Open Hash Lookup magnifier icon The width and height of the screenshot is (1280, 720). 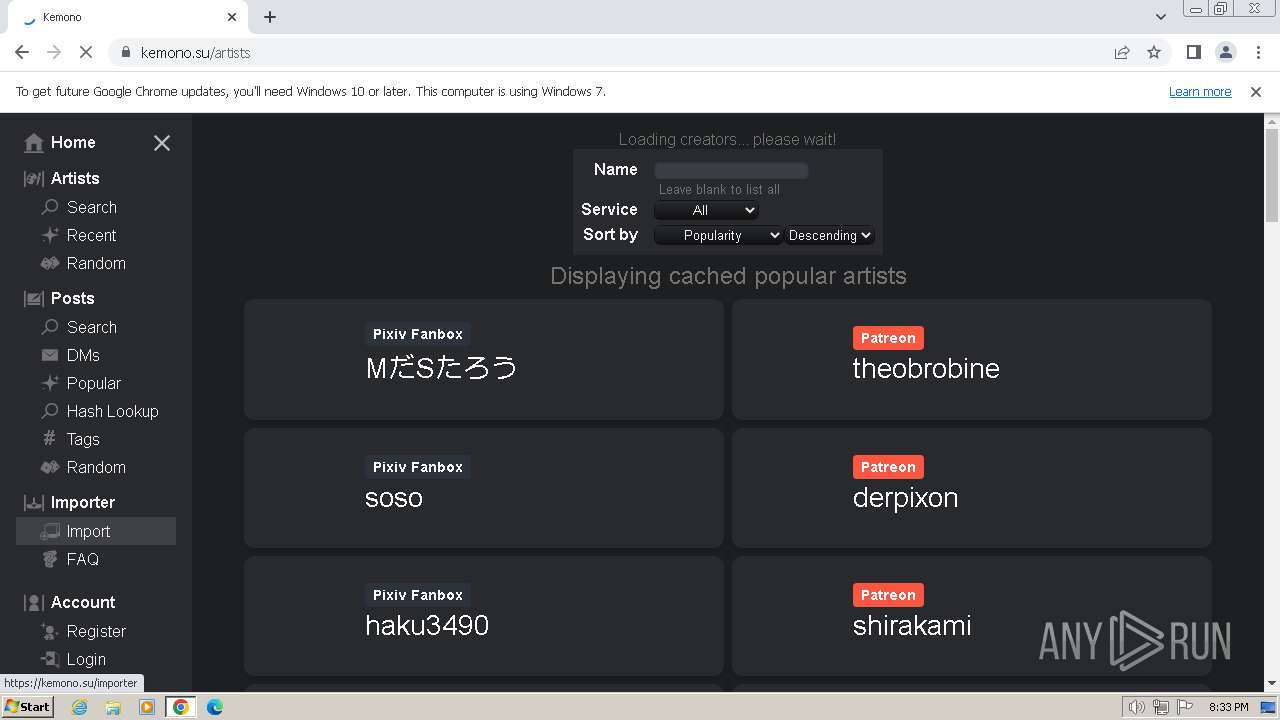click(50, 411)
